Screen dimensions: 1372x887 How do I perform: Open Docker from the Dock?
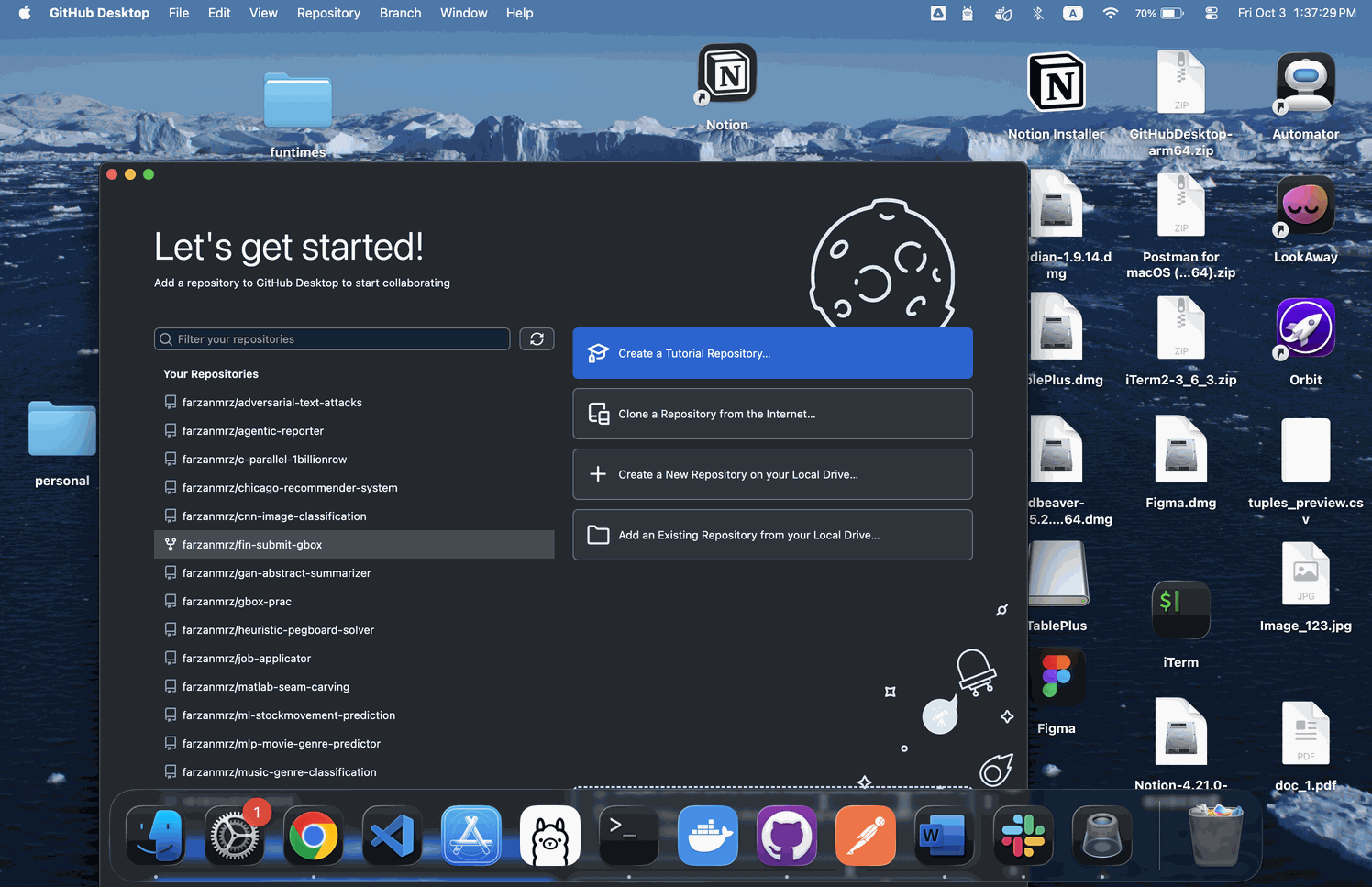pos(707,836)
